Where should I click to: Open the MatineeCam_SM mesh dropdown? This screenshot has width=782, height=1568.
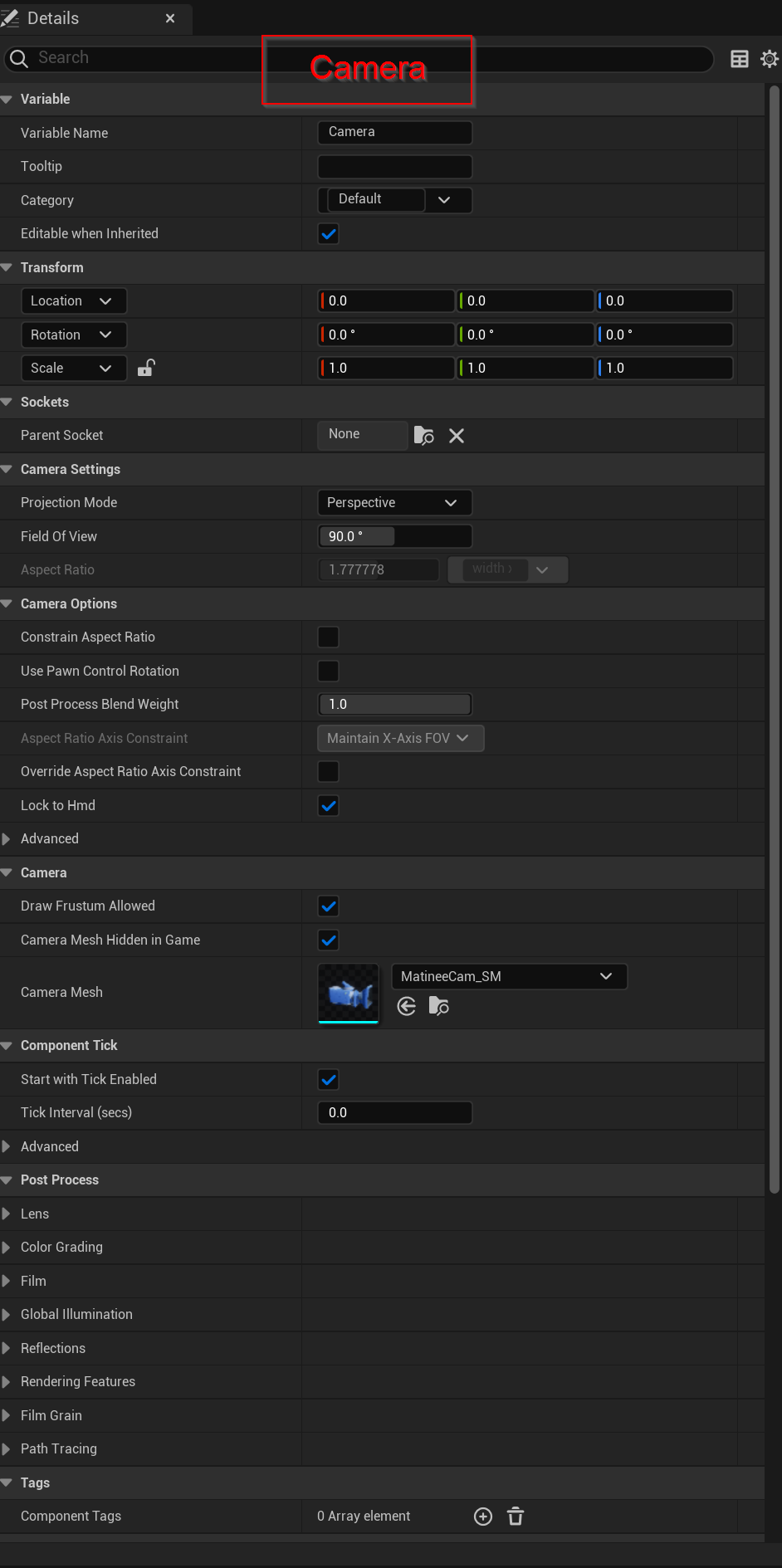(510, 977)
